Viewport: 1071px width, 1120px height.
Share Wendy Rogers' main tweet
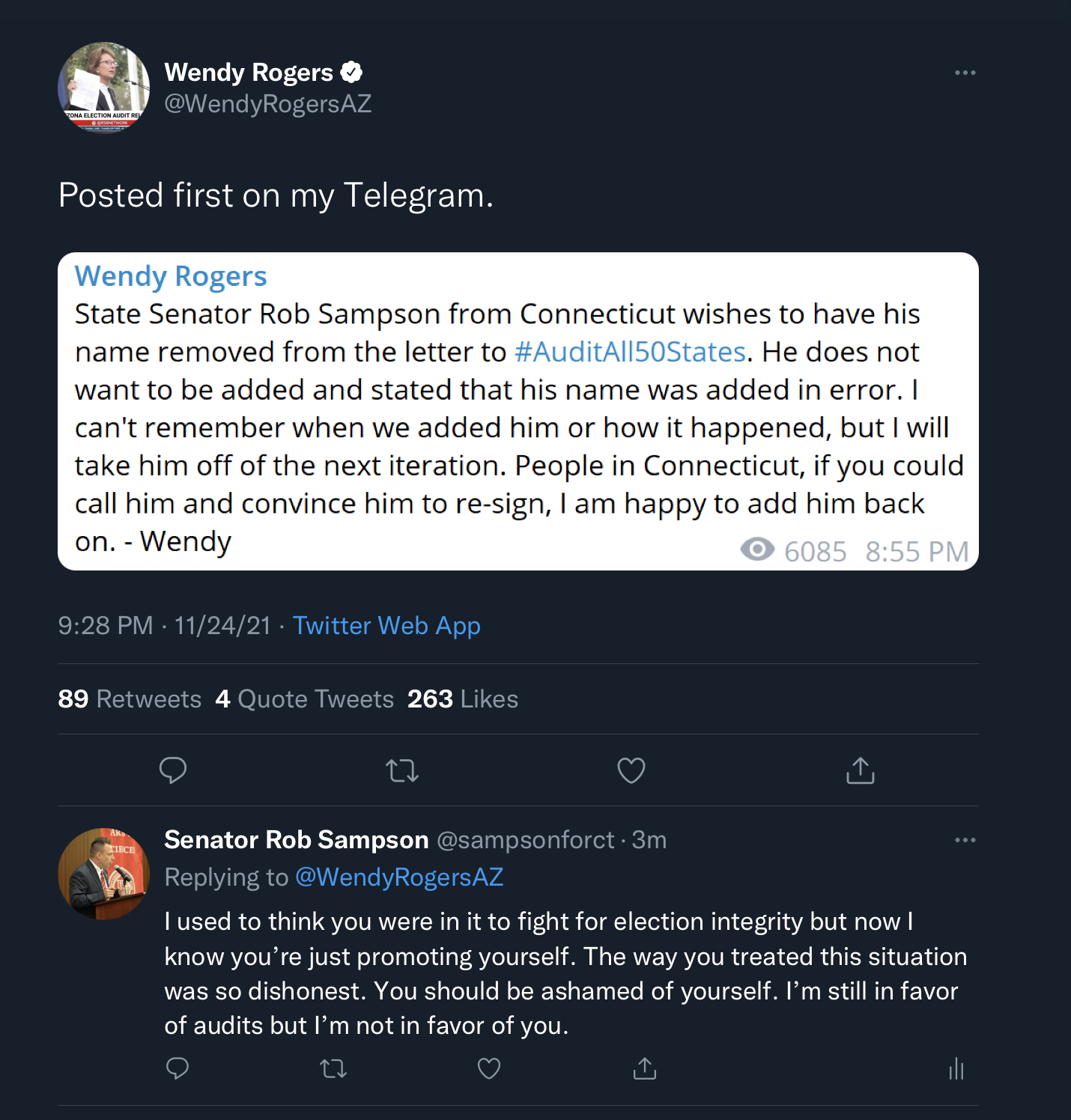pyautogui.click(x=861, y=770)
